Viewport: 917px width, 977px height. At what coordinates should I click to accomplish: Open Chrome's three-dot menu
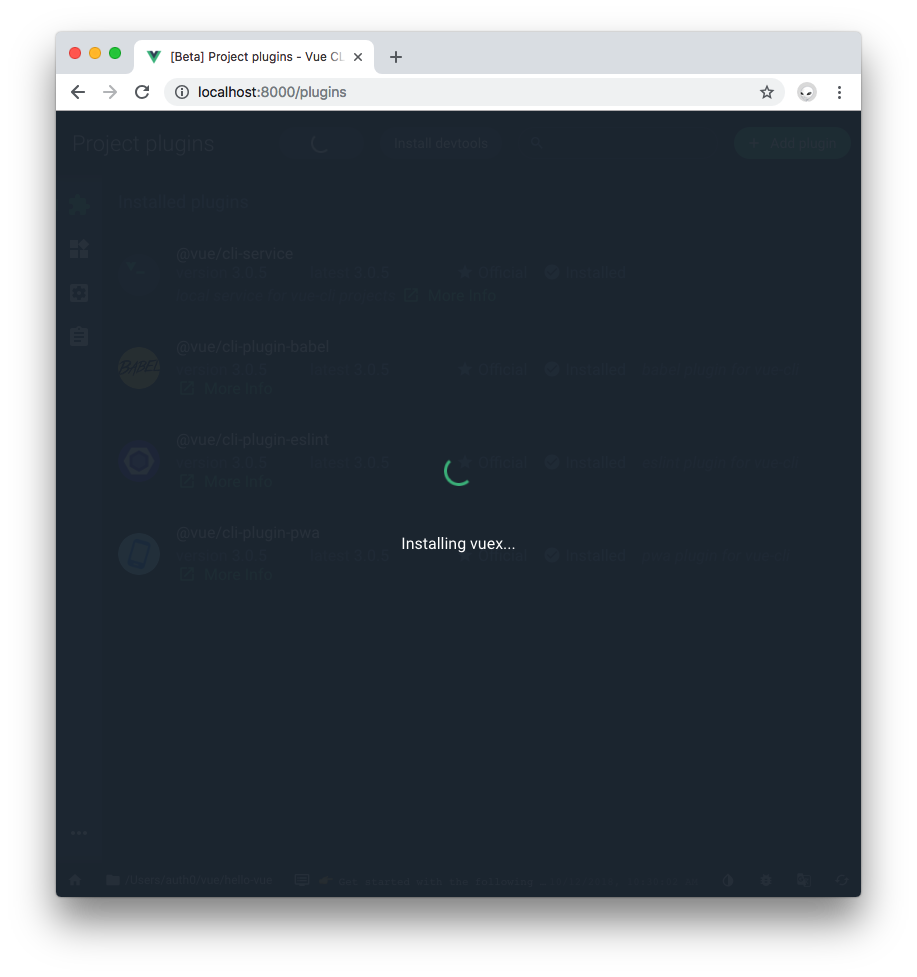tap(839, 92)
